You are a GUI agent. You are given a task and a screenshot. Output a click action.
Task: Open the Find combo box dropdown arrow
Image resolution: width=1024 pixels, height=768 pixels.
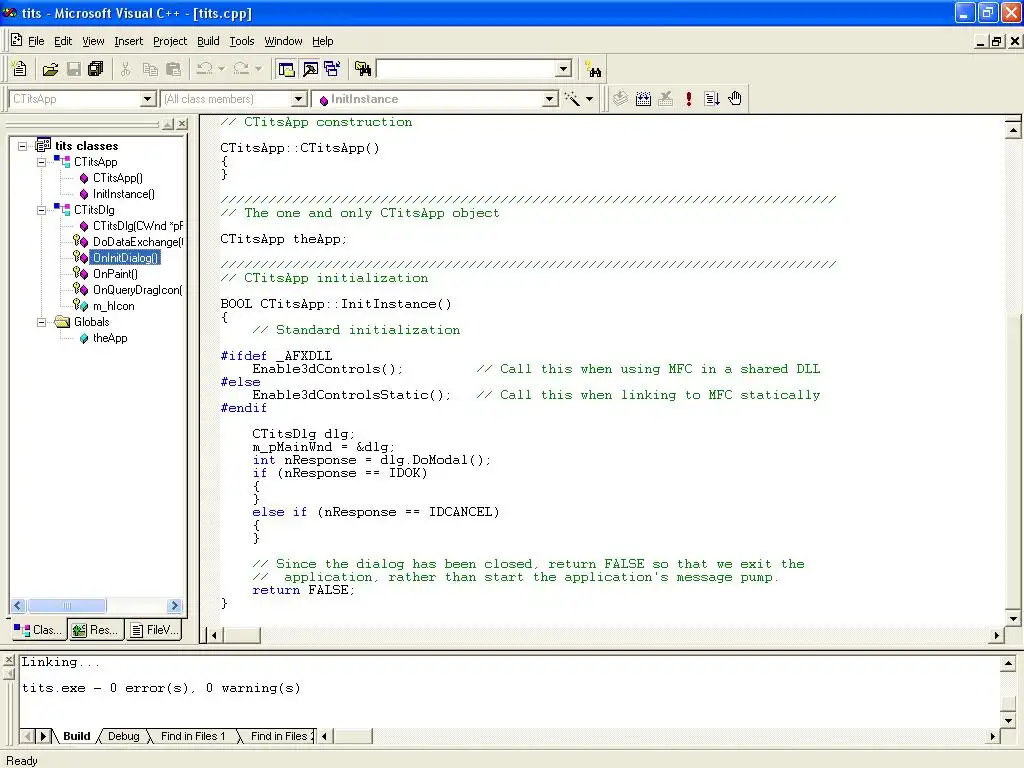[x=564, y=69]
